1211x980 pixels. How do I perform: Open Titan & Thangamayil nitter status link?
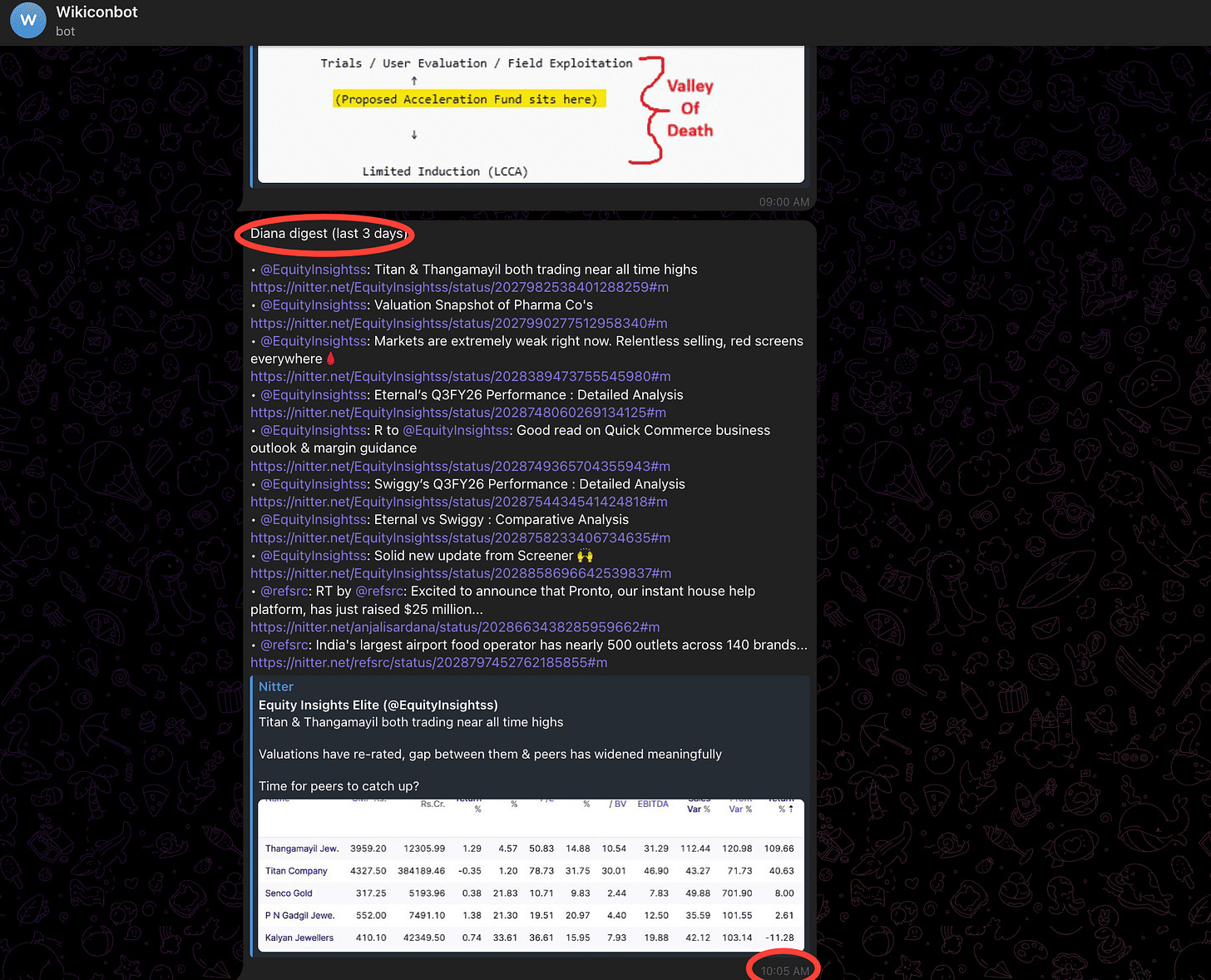(459, 287)
